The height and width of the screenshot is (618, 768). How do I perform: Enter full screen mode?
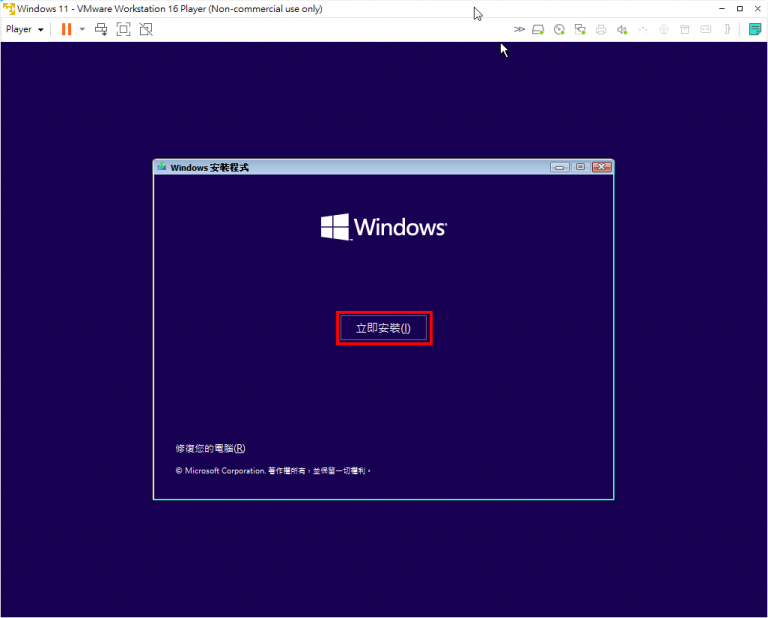click(123, 29)
